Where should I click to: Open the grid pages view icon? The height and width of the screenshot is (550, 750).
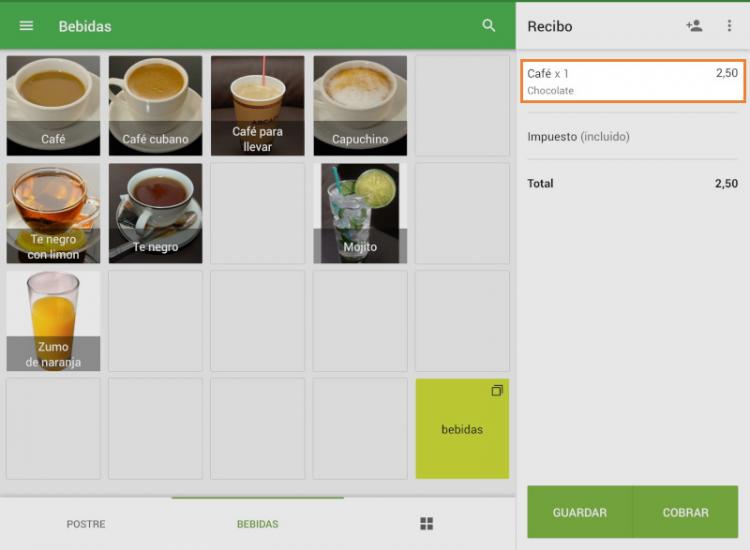427,524
